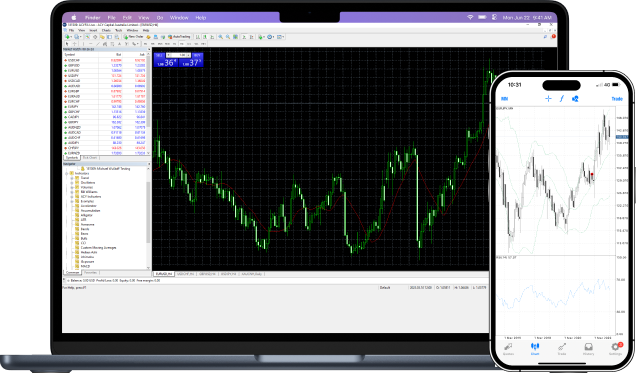Click the zoom in magnifier icon
Image resolution: width=636 pixels, height=373 pixels.
click(220, 37)
